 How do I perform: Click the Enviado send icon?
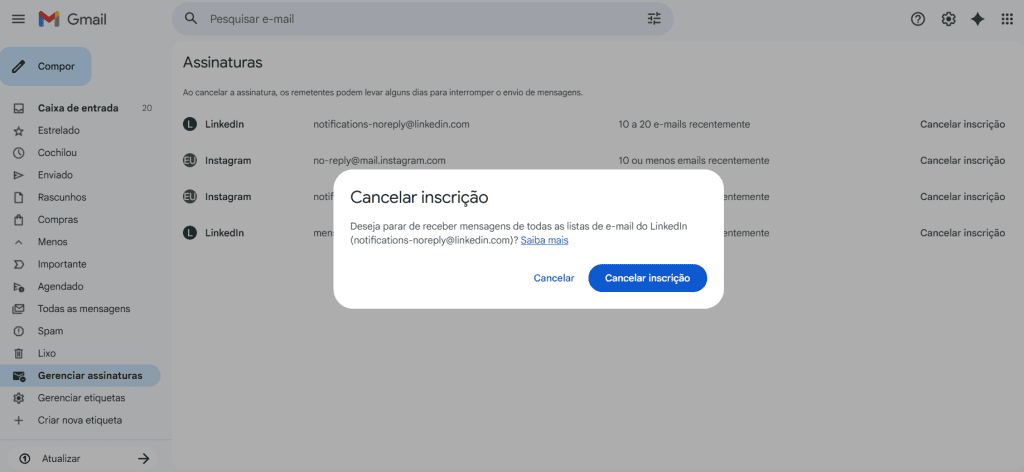coord(19,175)
